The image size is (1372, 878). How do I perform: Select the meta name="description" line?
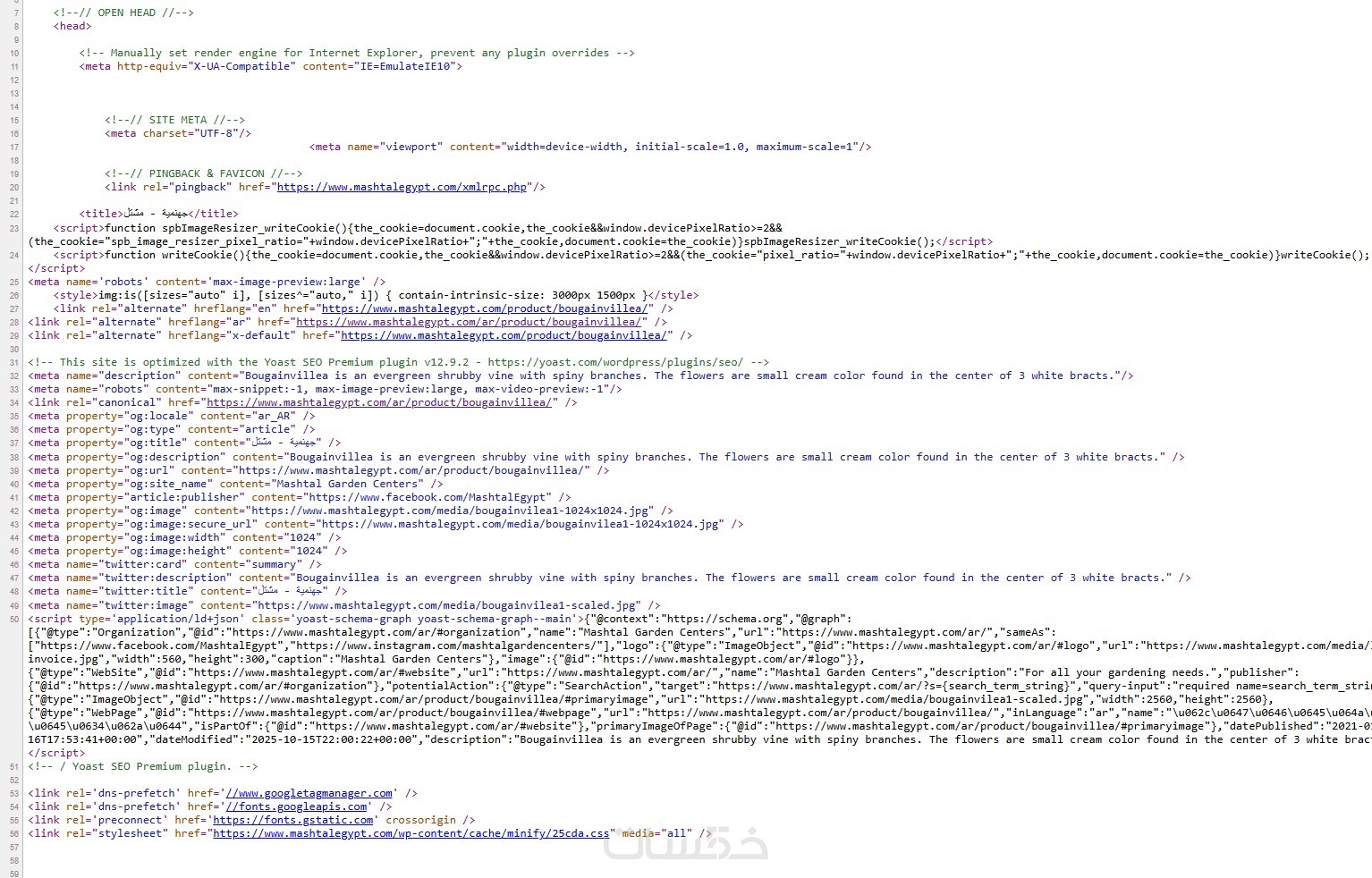pyautogui.click(x=580, y=376)
